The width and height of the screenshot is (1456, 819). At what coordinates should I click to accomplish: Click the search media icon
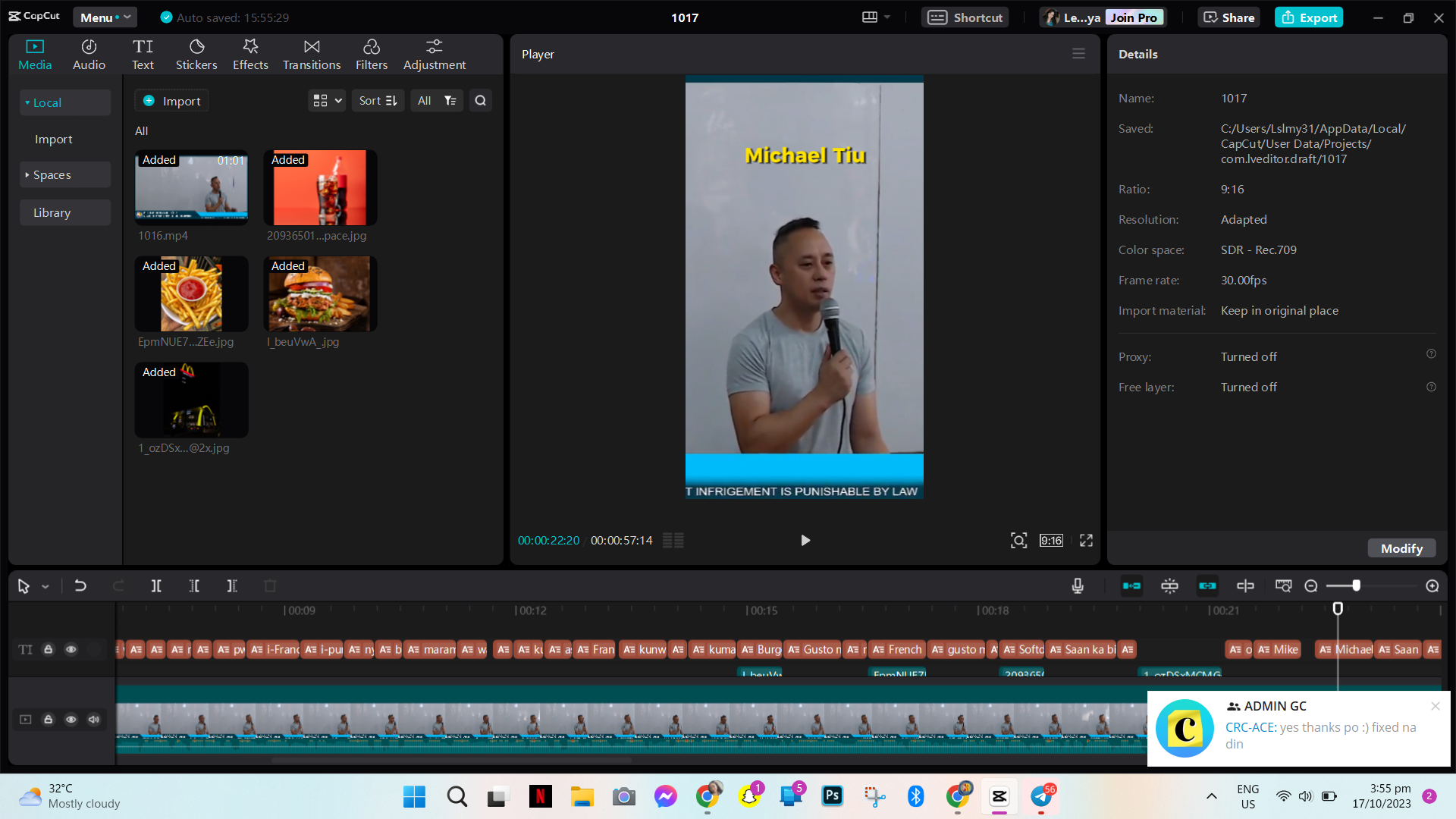[x=480, y=101]
